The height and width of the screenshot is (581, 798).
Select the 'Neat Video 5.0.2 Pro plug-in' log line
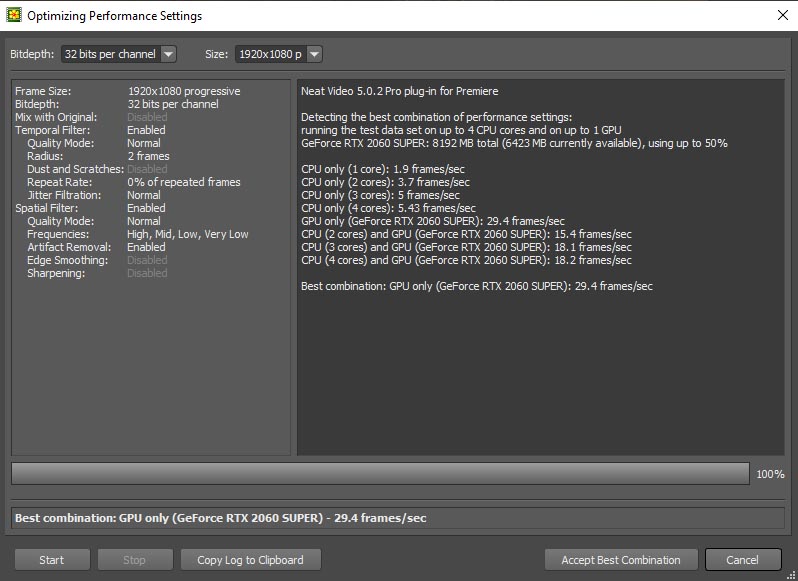pyautogui.click(x=400, y=91)
